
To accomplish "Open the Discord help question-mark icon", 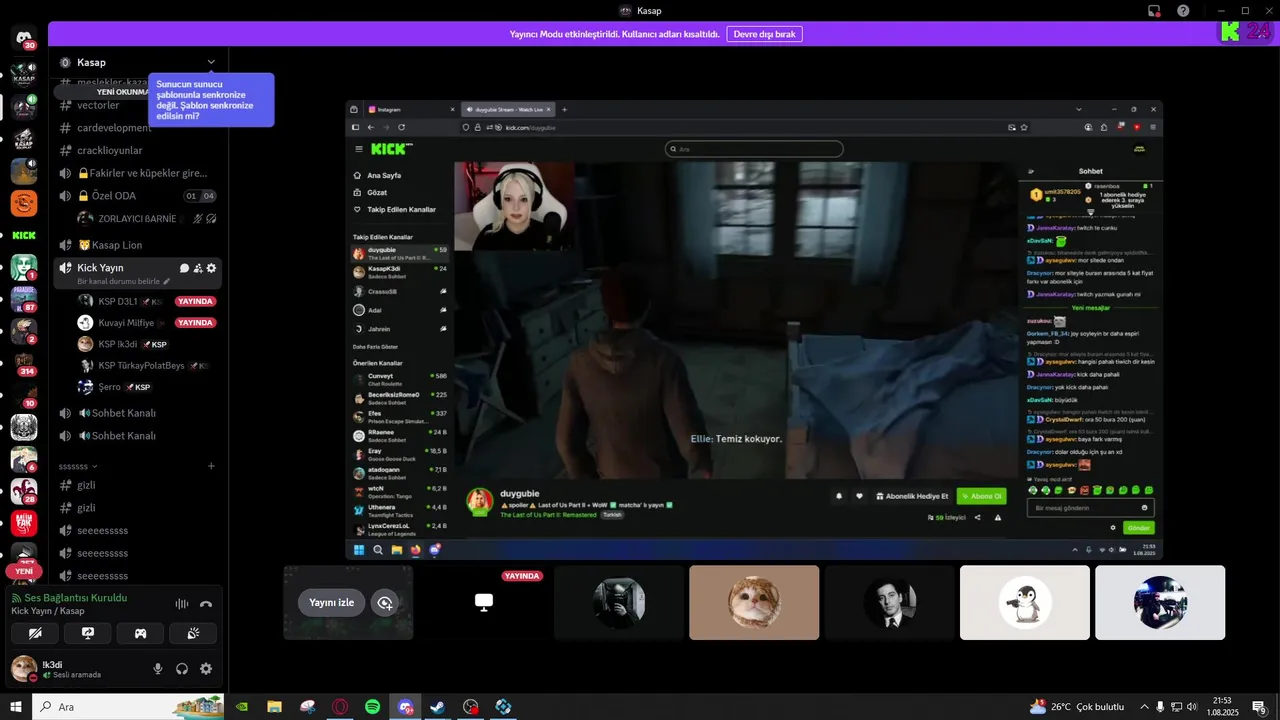I will tap(1183, 11).
